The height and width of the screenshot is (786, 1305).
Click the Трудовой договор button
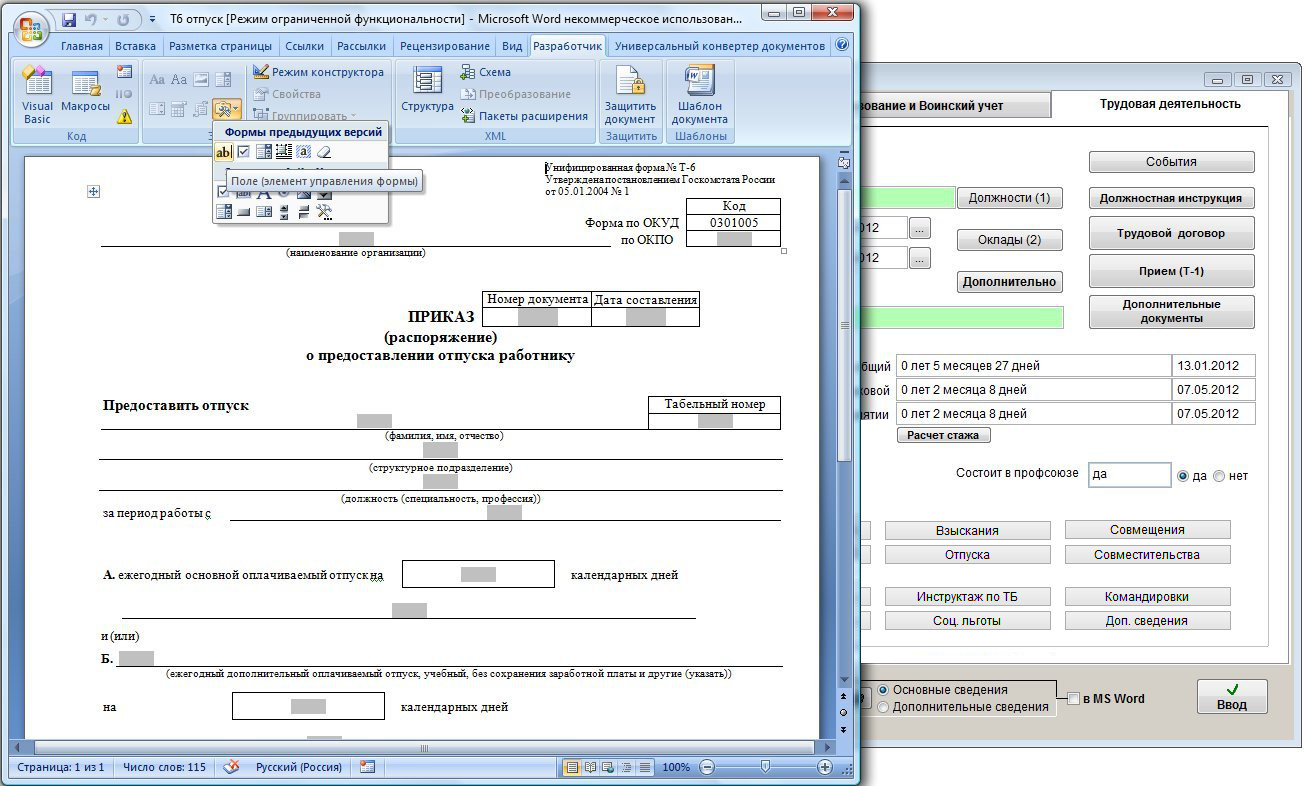[x=1170, y=234]
